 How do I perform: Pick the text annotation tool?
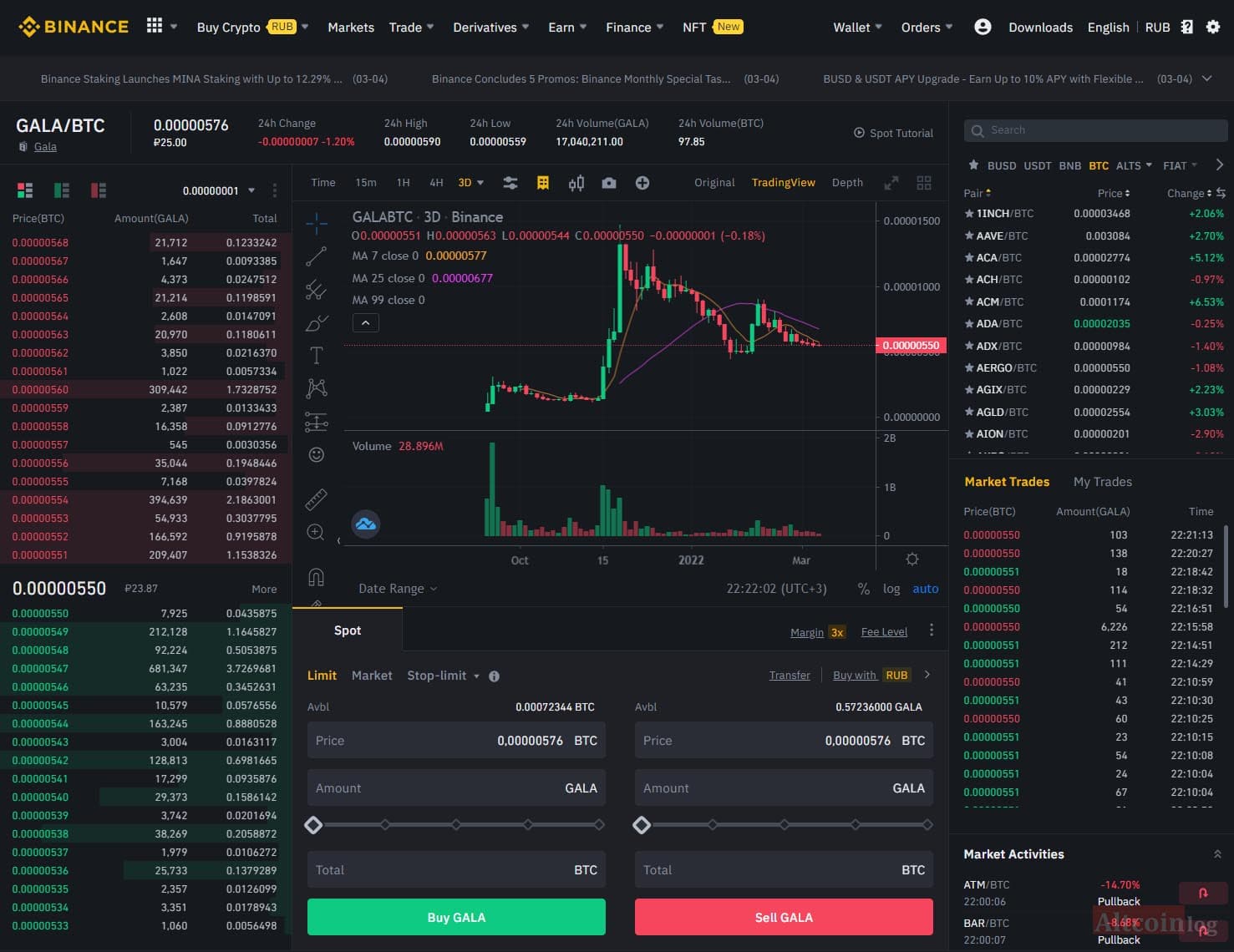tap(317, 356)
